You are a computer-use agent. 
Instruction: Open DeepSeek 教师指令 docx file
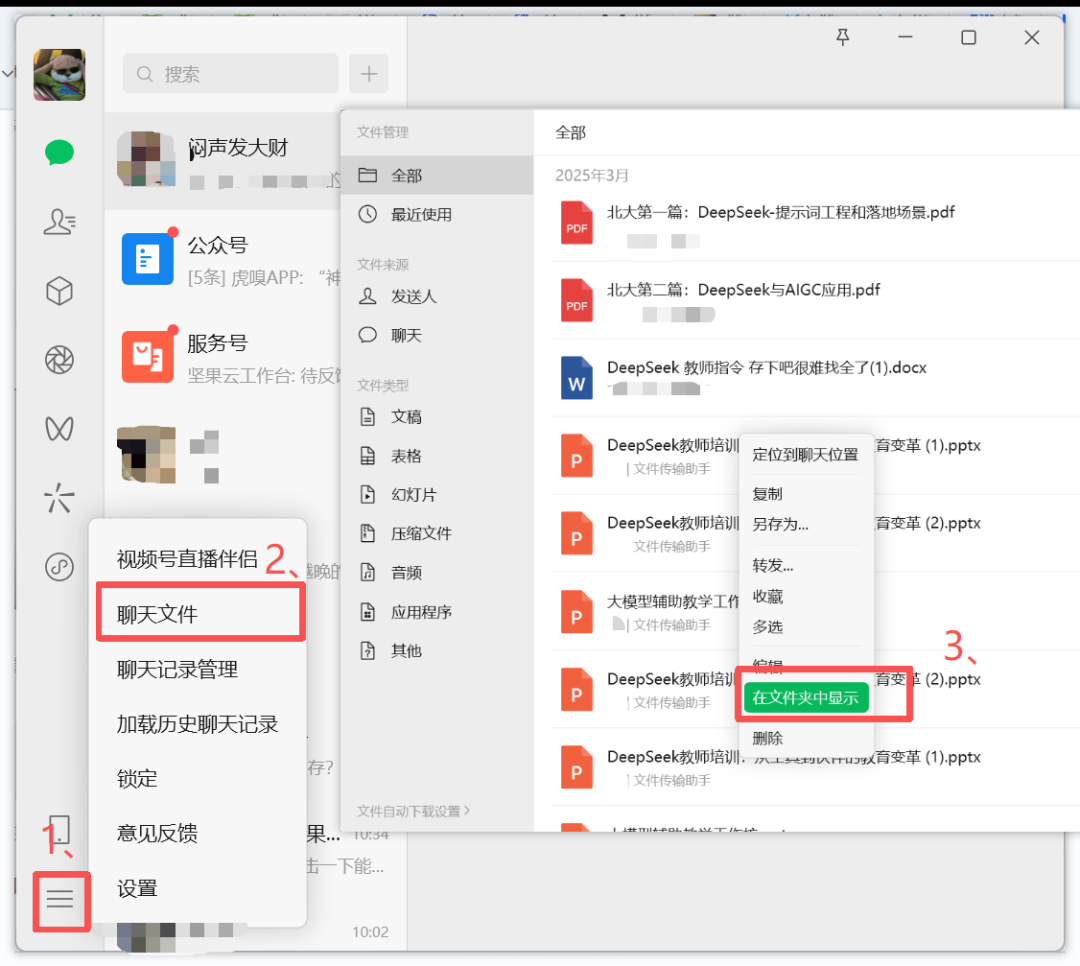815,378
